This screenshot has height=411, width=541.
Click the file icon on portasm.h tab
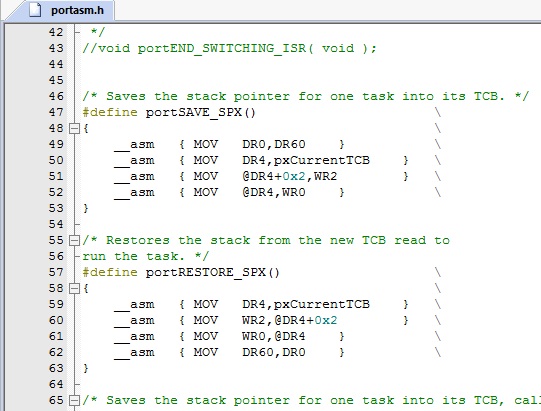click(35, 10)
